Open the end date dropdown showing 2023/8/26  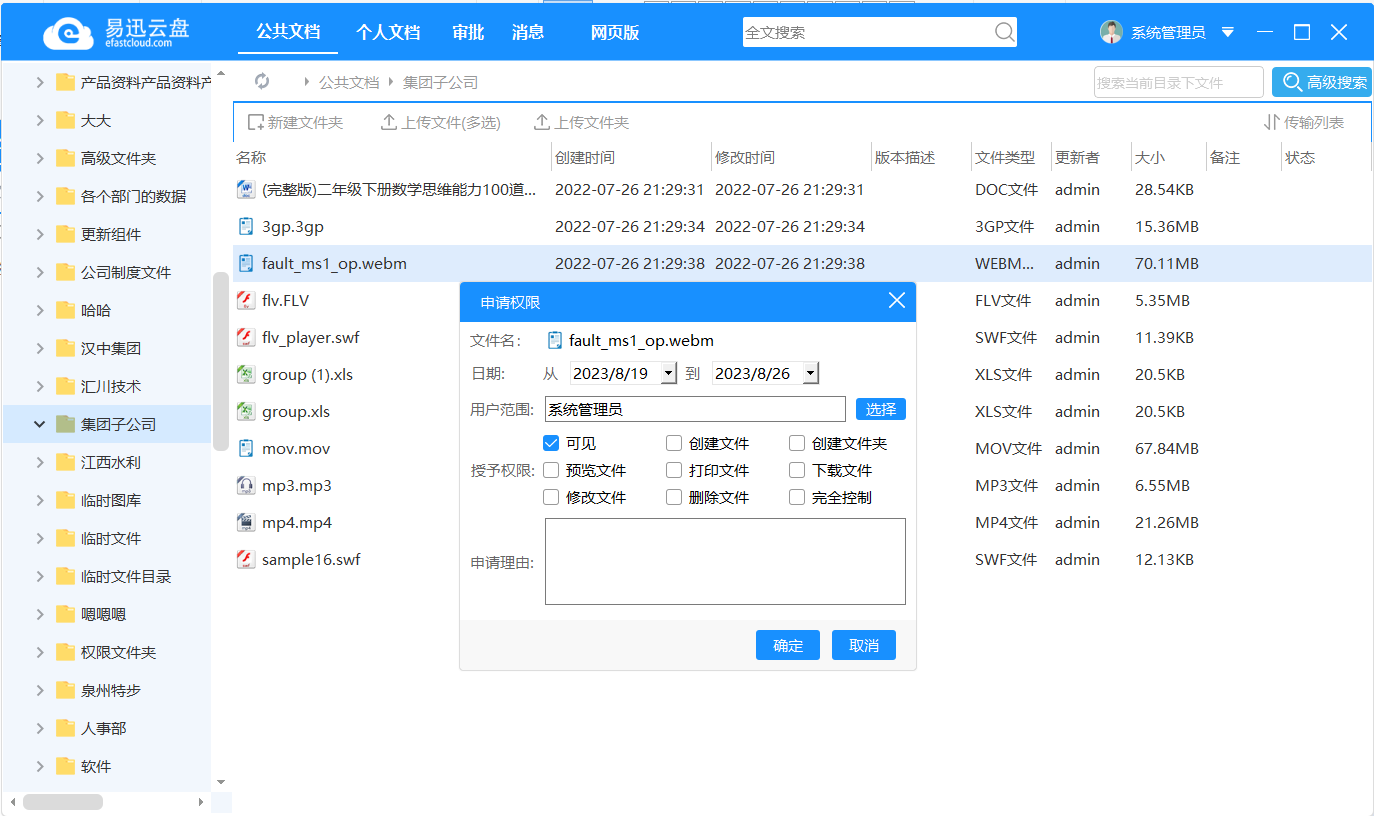click(x=810, y=371)
